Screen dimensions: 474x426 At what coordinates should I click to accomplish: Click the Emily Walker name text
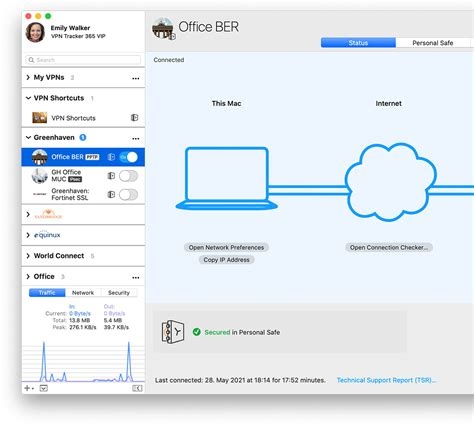(70, 28)
